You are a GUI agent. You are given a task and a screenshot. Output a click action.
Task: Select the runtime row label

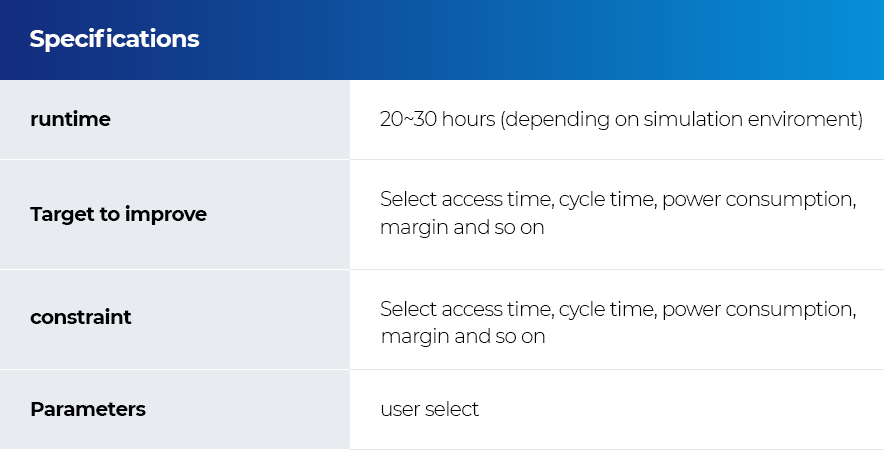pos(70,119)
